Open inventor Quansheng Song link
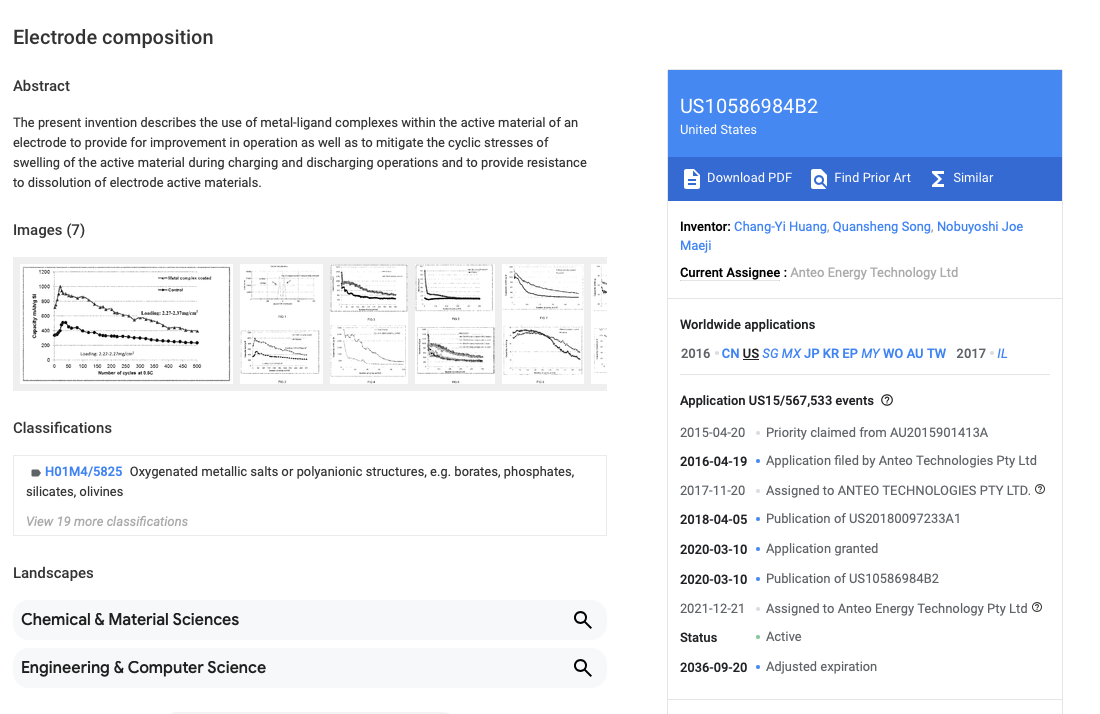 click(882, 227)
